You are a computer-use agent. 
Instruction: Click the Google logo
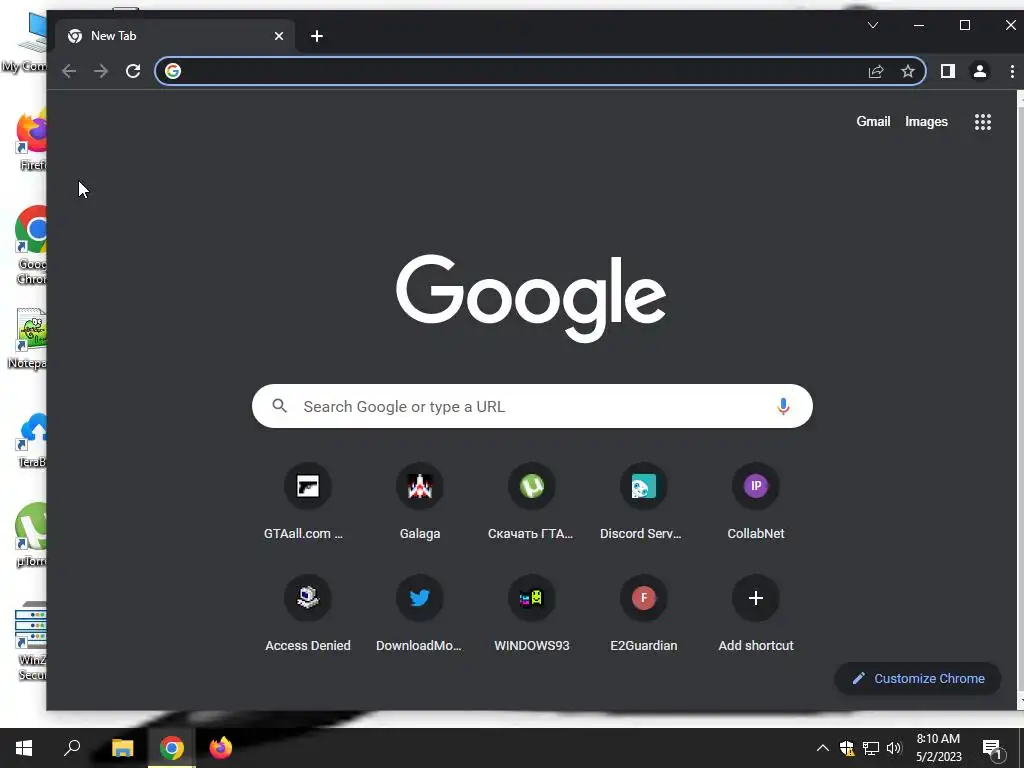pos(532,298)
